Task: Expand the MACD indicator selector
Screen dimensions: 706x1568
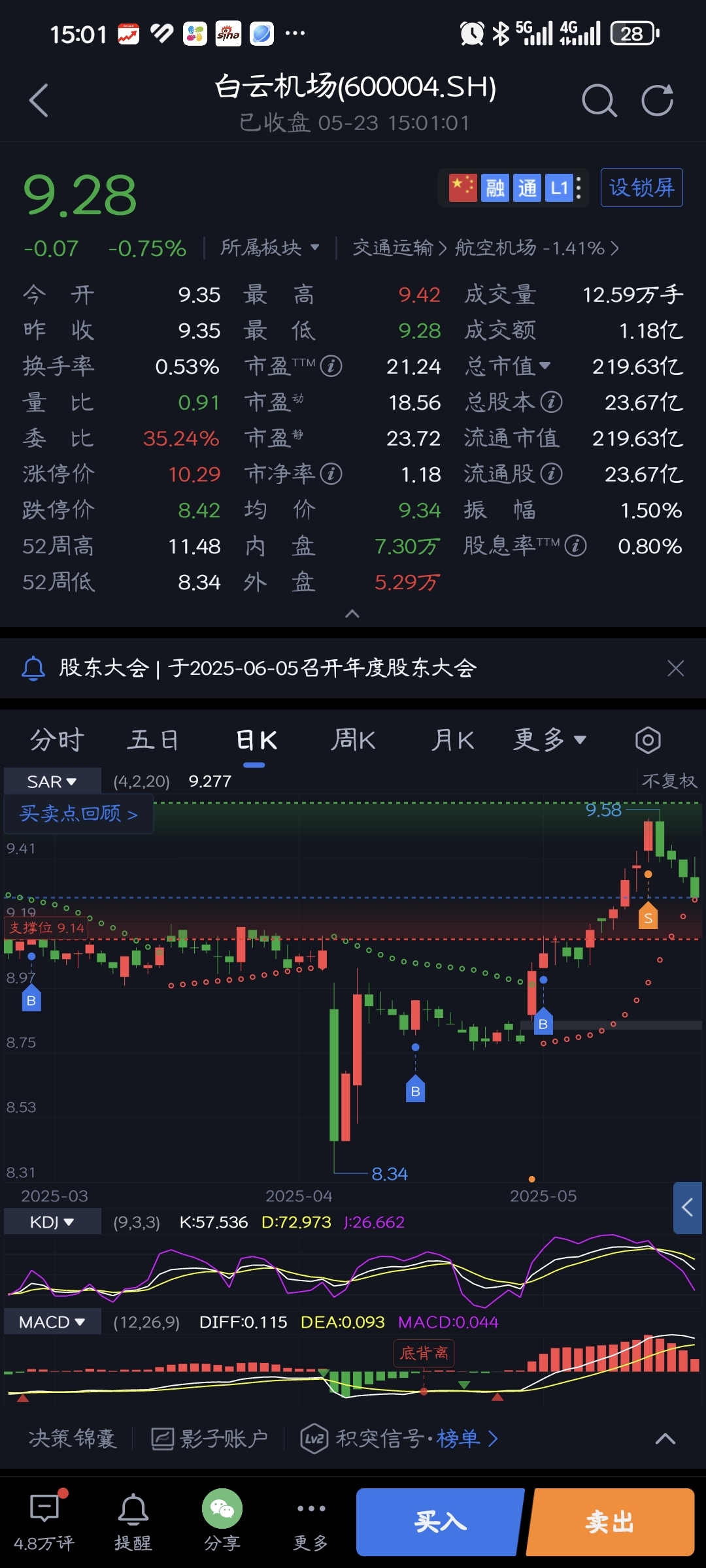Action: [52, 1322]
